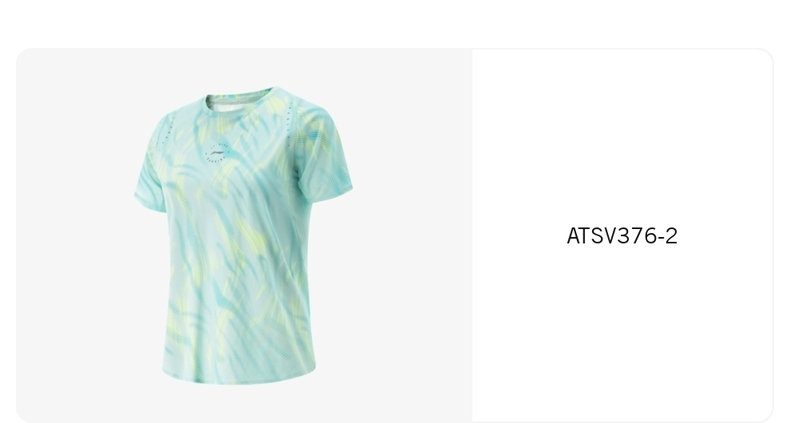Click the gray area above the shirt collar
Viewport: 790px width, 423px height.
pos(242,66)
